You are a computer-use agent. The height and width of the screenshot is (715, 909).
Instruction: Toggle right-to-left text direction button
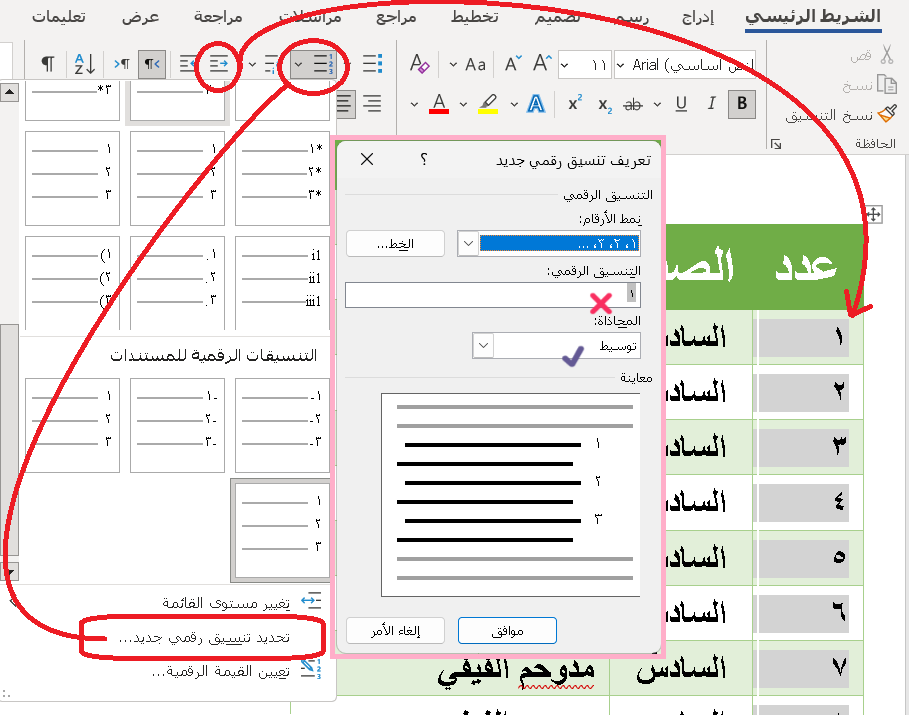click(152, 65)
